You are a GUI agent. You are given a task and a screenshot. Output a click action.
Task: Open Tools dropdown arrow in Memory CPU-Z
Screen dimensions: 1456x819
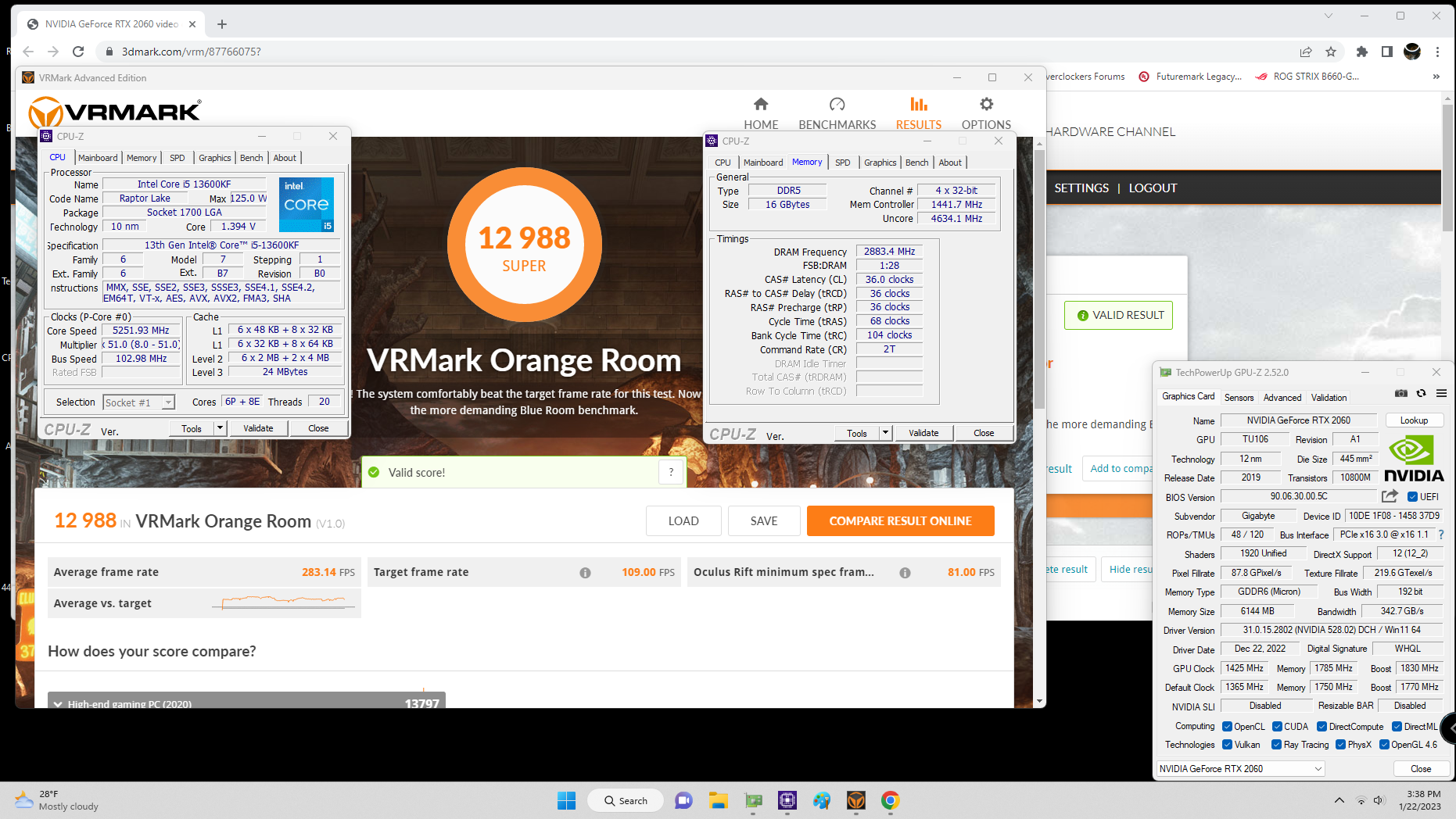885,433
